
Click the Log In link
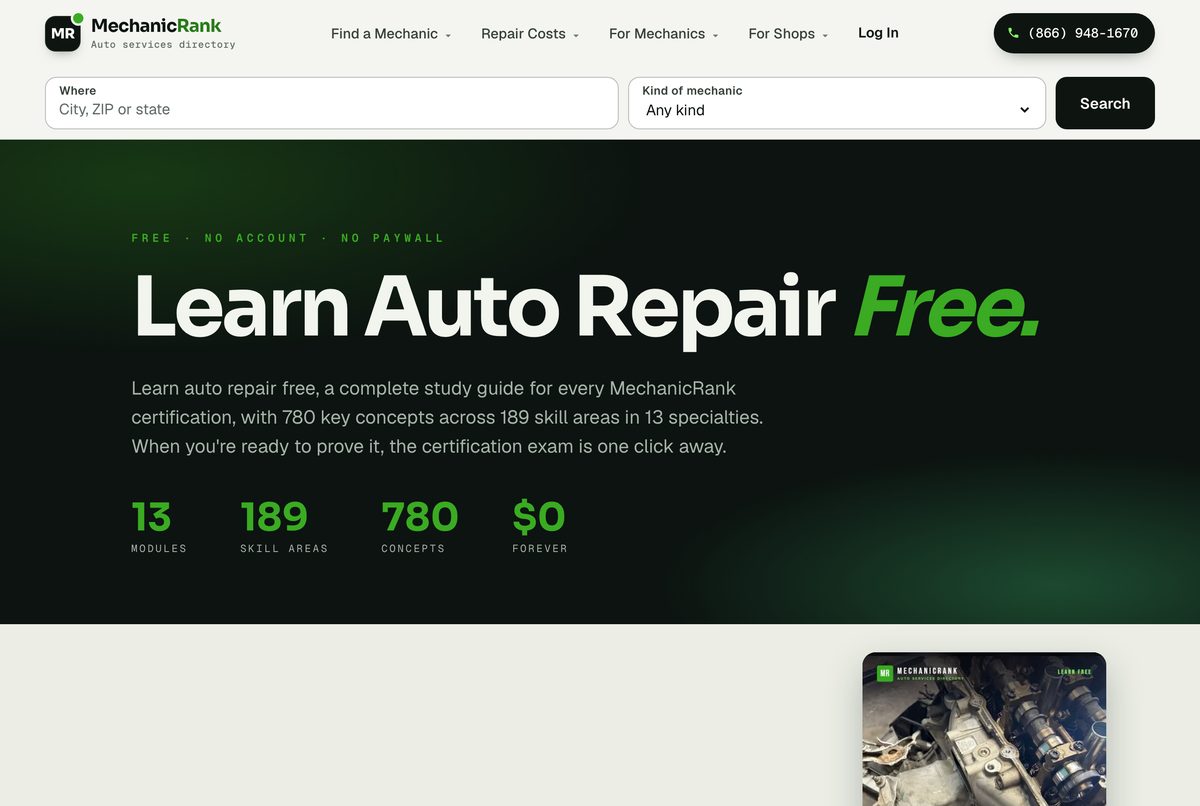(878, 33)
